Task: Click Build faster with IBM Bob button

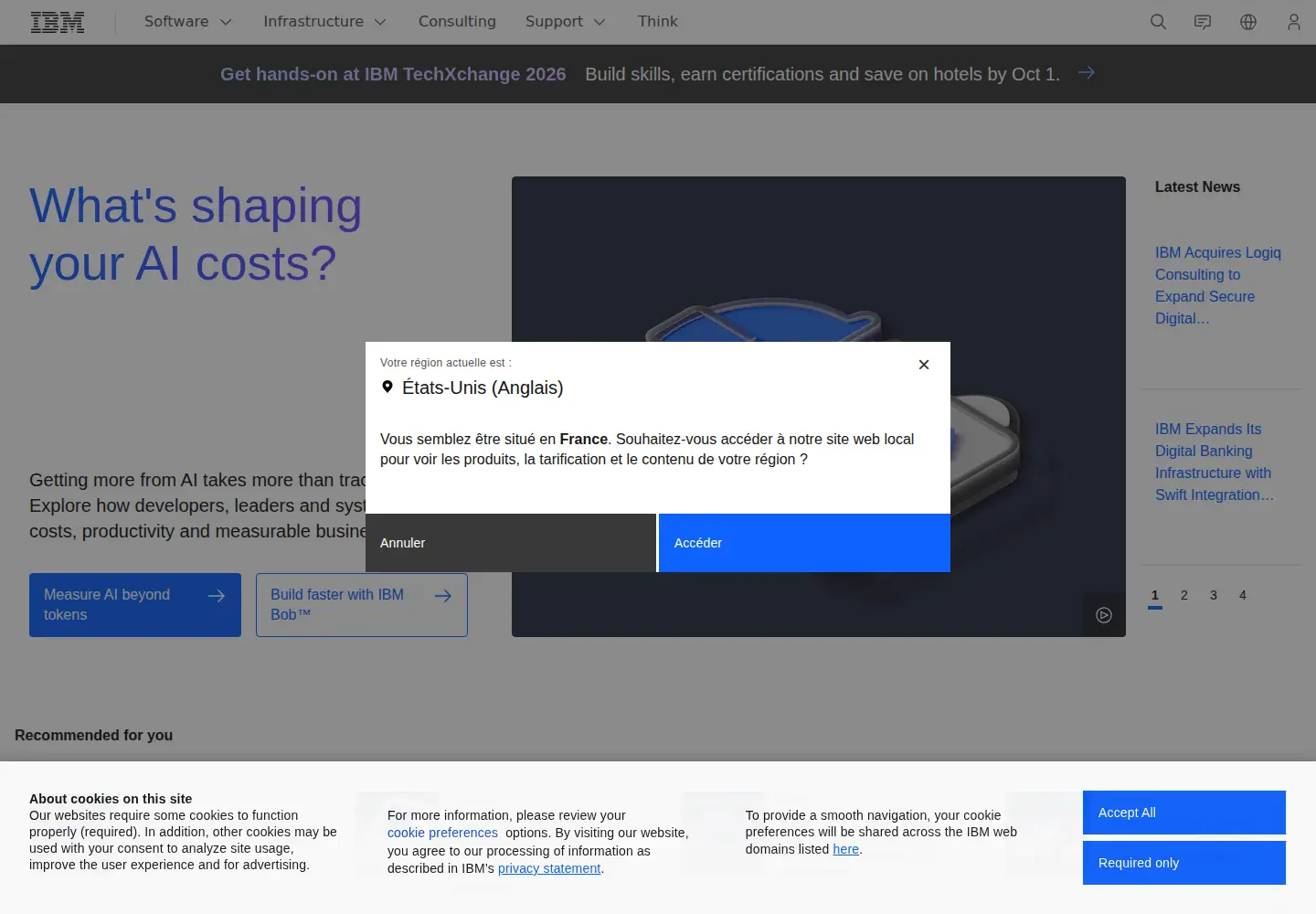Action: coord(362,605)
